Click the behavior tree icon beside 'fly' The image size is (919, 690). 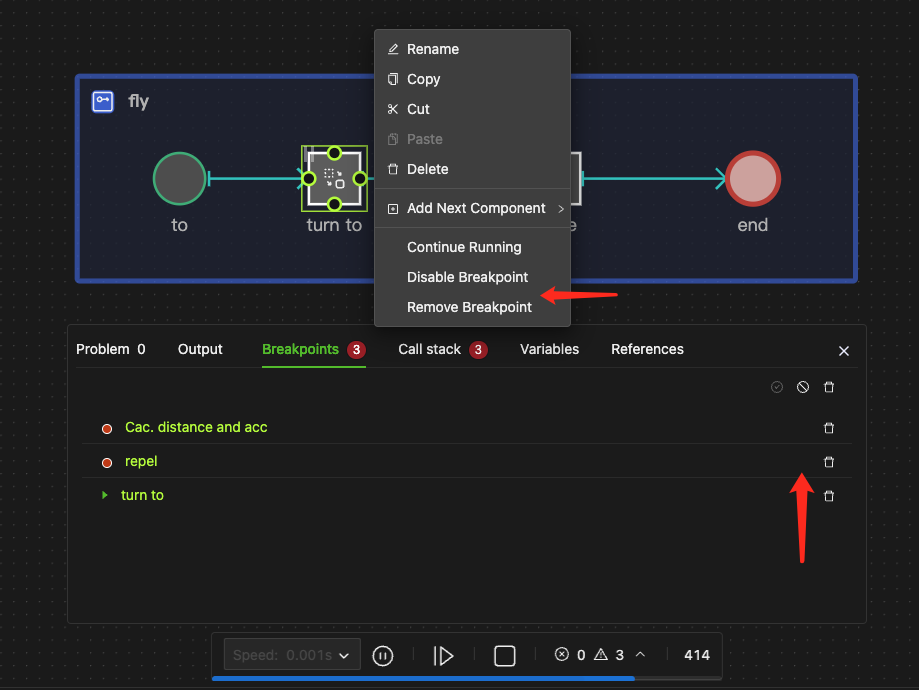[102, 101]
